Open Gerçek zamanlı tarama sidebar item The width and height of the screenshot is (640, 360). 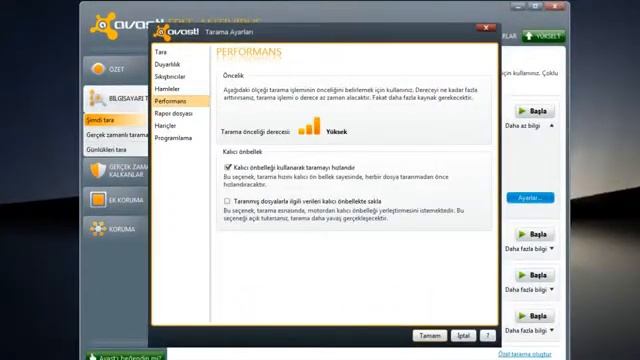117,135
